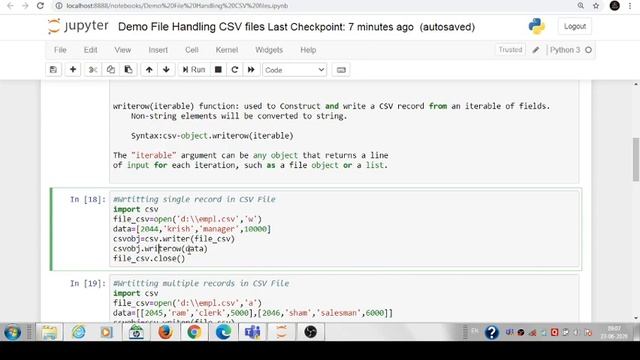640x360 pixels.
Task: Rename notebook title Demo File Handling CSV files
Action: click(191, 27)
